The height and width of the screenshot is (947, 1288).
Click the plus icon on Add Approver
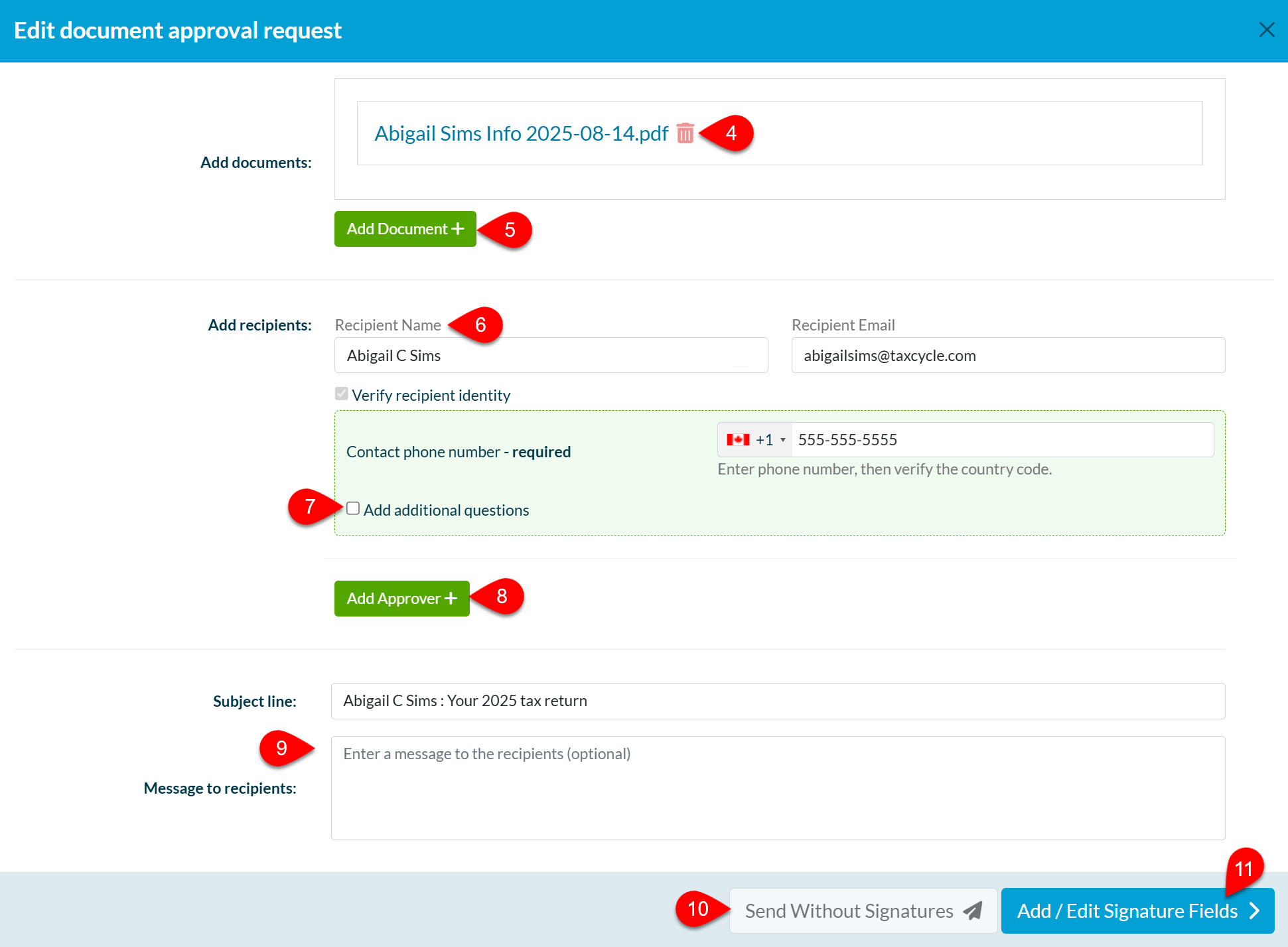click(450, 598)
